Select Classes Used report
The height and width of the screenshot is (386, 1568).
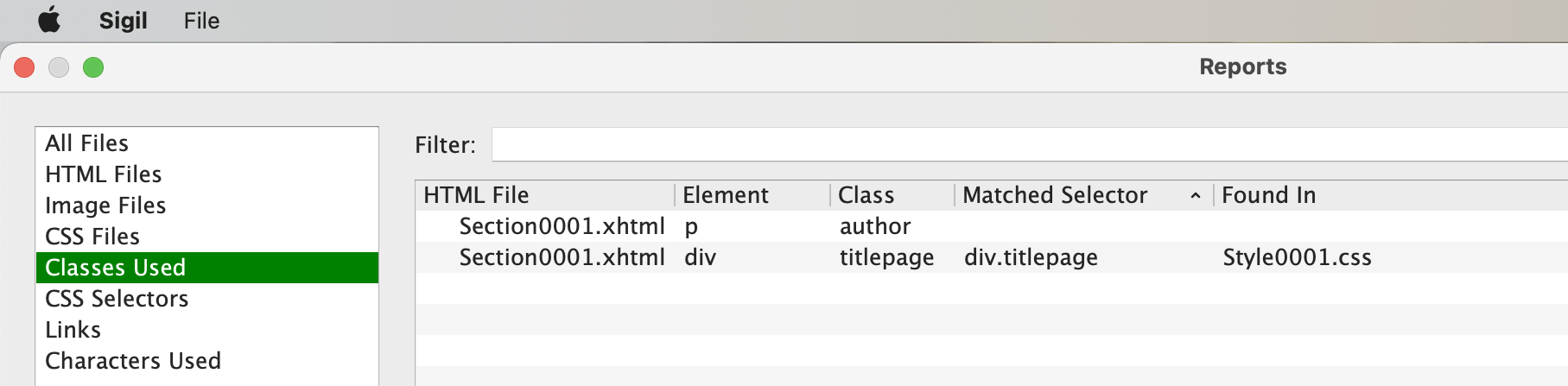pos(115,268)
